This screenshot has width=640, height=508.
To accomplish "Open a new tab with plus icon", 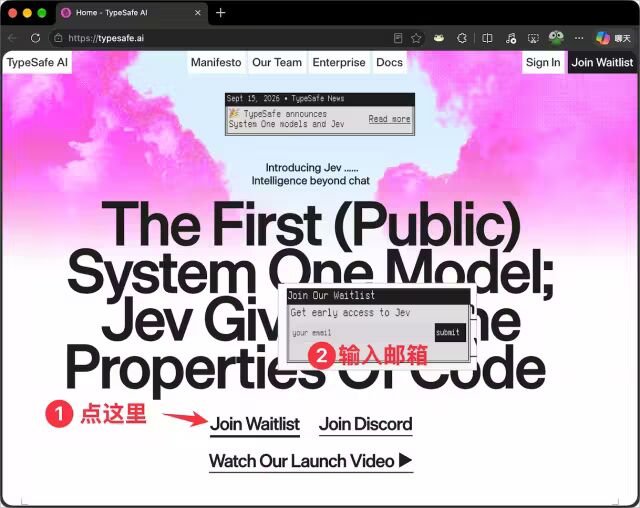I will pos(220,13).
